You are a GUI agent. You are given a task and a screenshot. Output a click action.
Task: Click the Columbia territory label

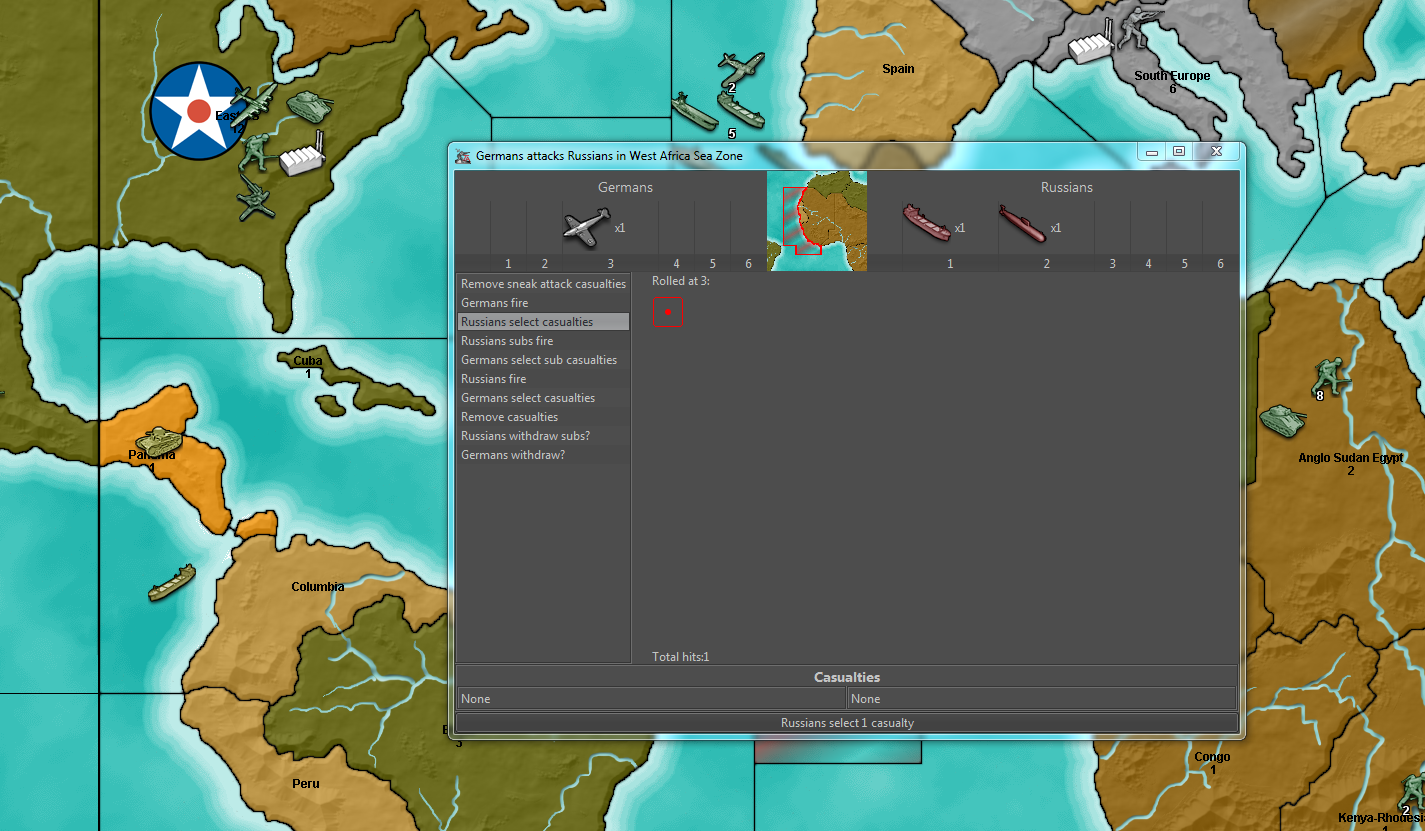point(318,587)
